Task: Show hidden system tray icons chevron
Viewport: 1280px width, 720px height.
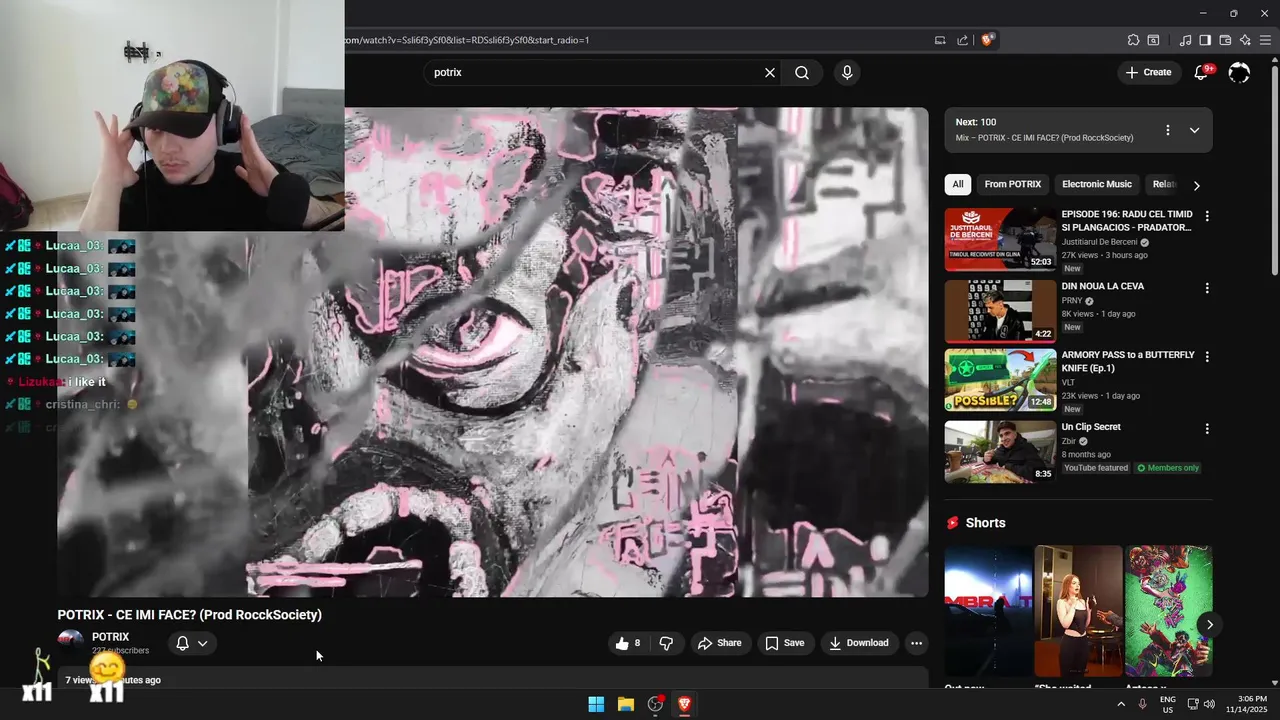Action: click(x=1121, y=704)
